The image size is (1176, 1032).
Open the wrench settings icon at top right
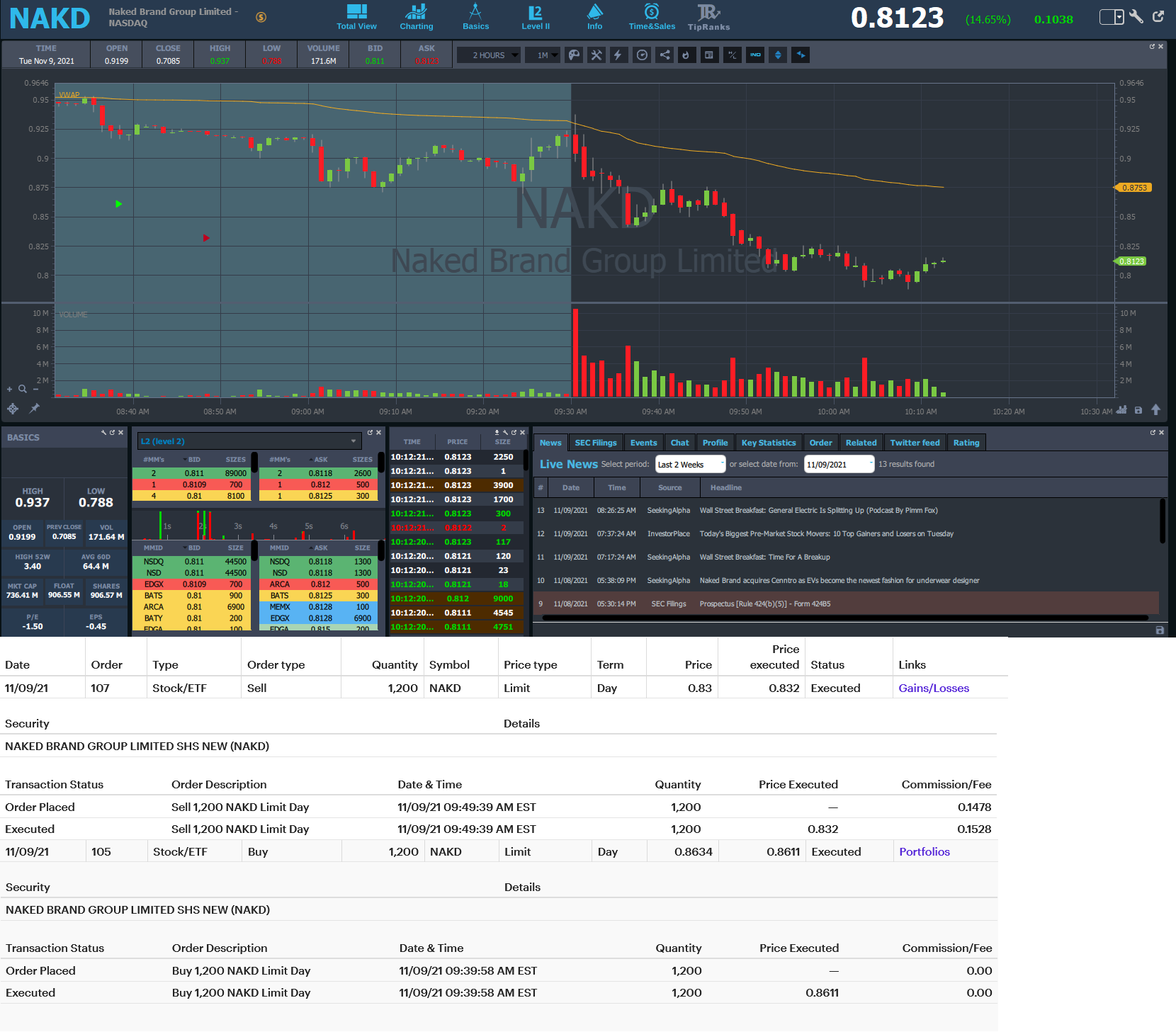[1136, 17]
